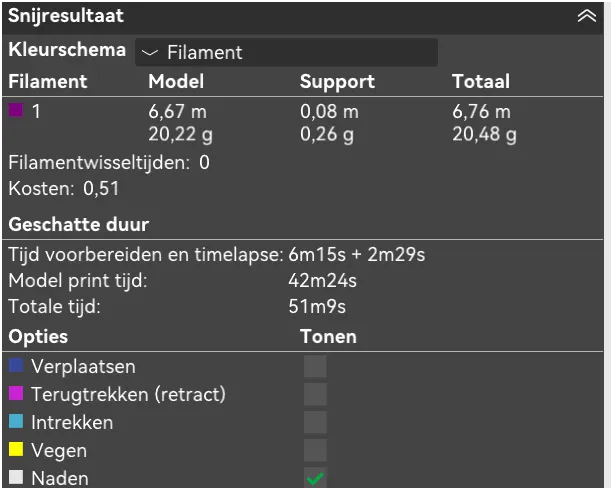Enable the Terugtrekken (retract) checkbox
The width and height of the screenshot is (613, 490).
315,394
